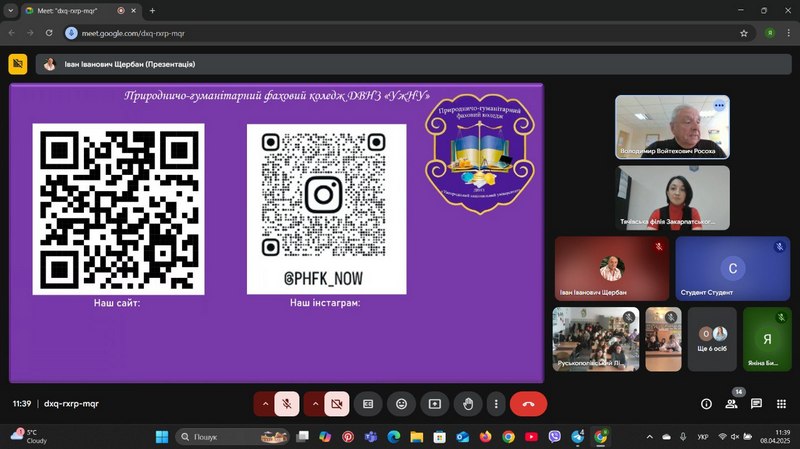Open the emoji reactions button
The width and height of the screenshot is (800, 449).
[x=402, y=404]
